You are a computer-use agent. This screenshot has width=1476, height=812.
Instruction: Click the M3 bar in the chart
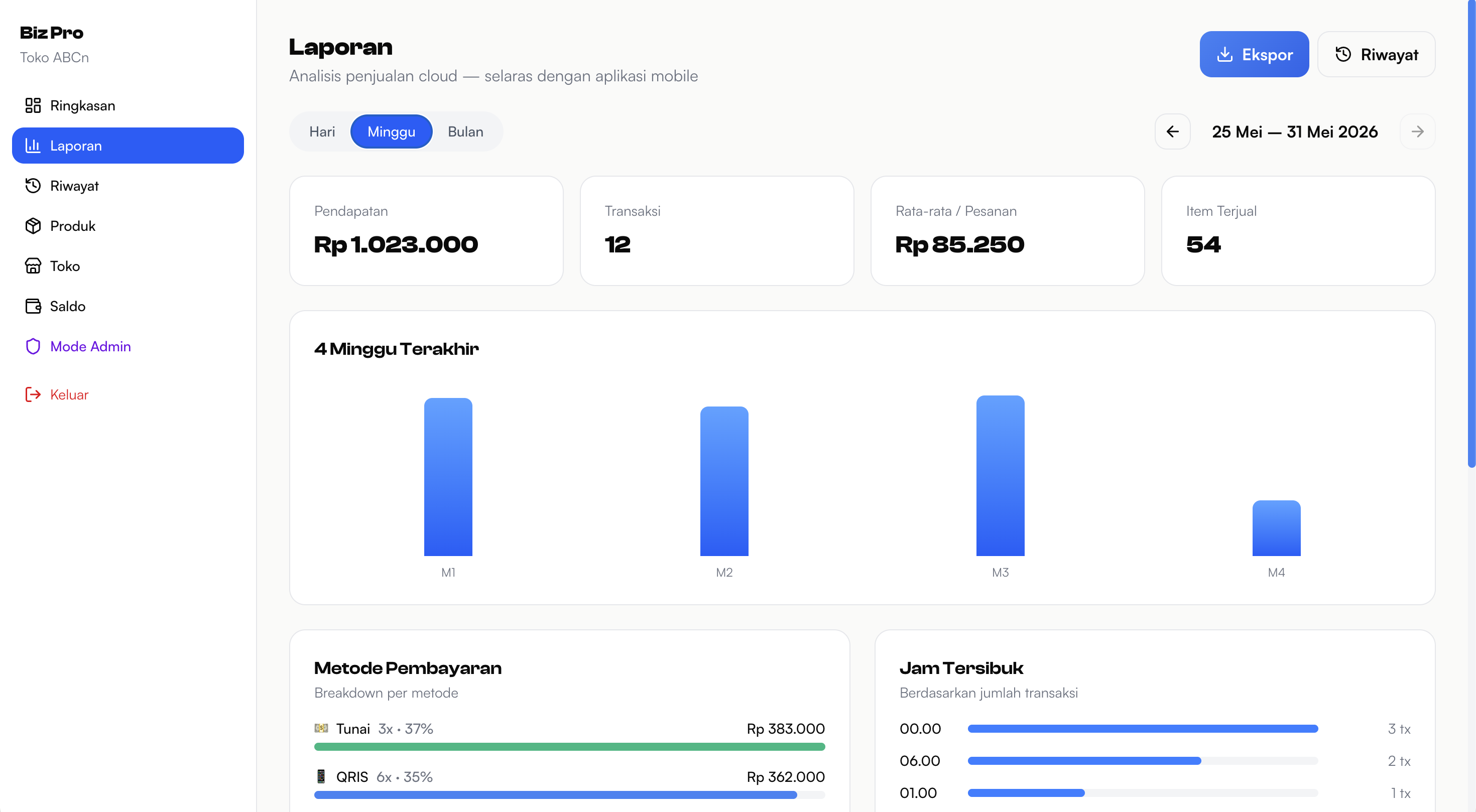click(x=1000, y=475)
